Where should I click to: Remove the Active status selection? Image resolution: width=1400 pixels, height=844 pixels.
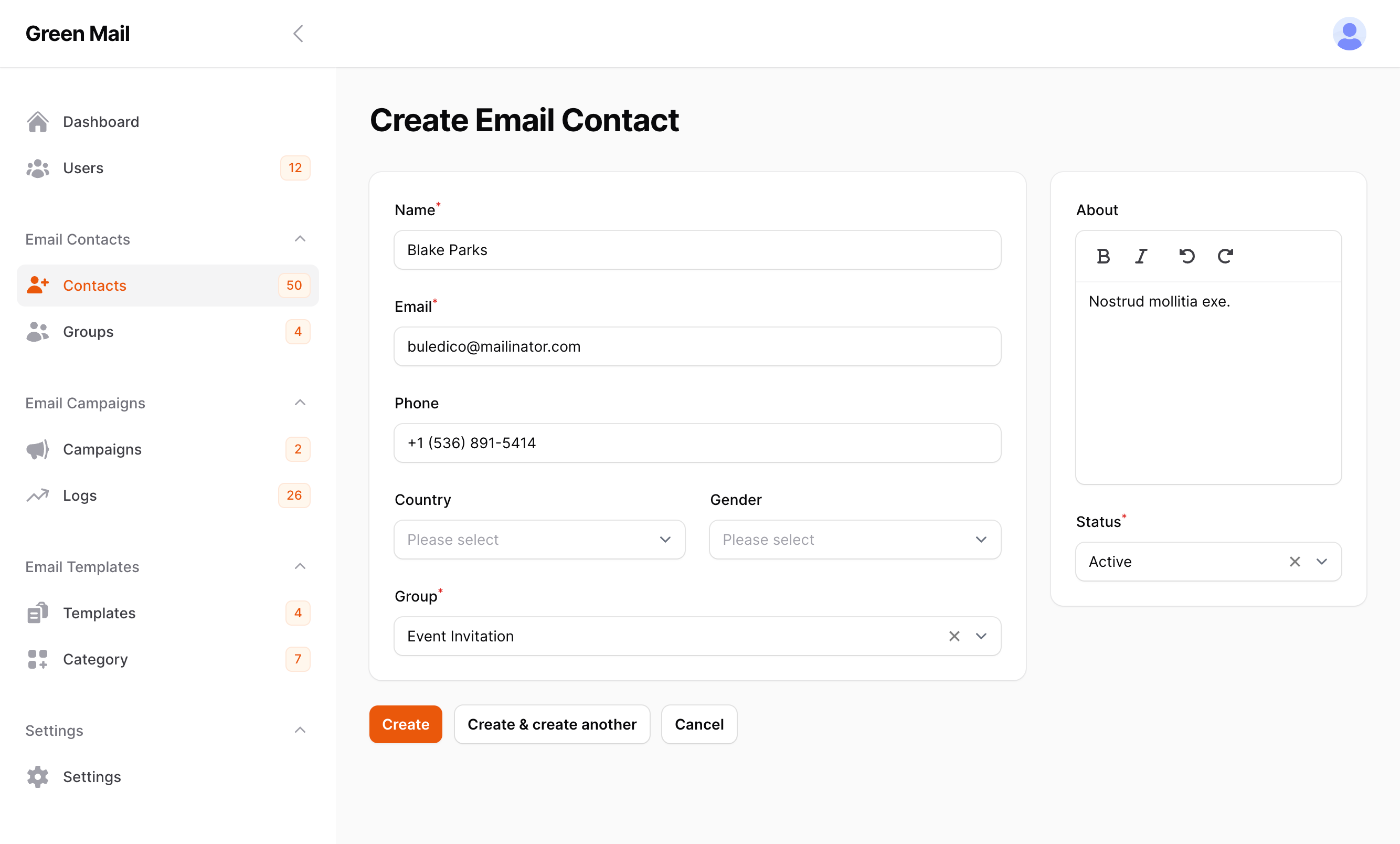[x=1295, y=562]
